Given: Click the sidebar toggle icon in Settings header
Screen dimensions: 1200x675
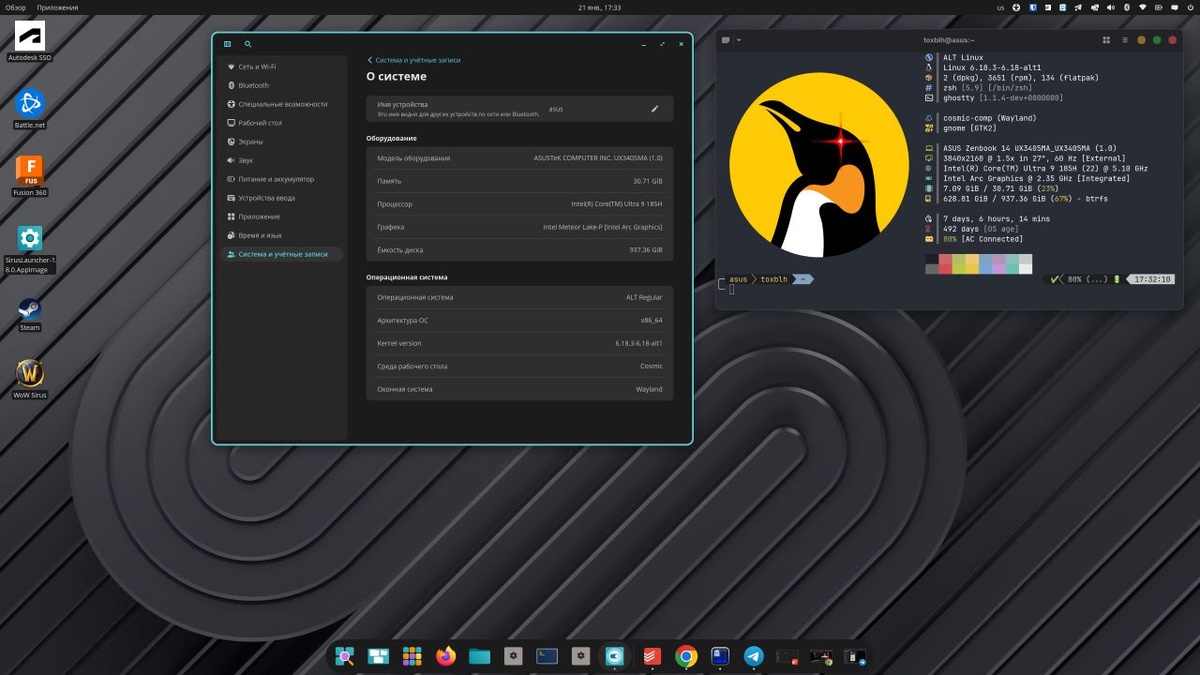Looking at the screenshot, I should (x=227, y=44).
